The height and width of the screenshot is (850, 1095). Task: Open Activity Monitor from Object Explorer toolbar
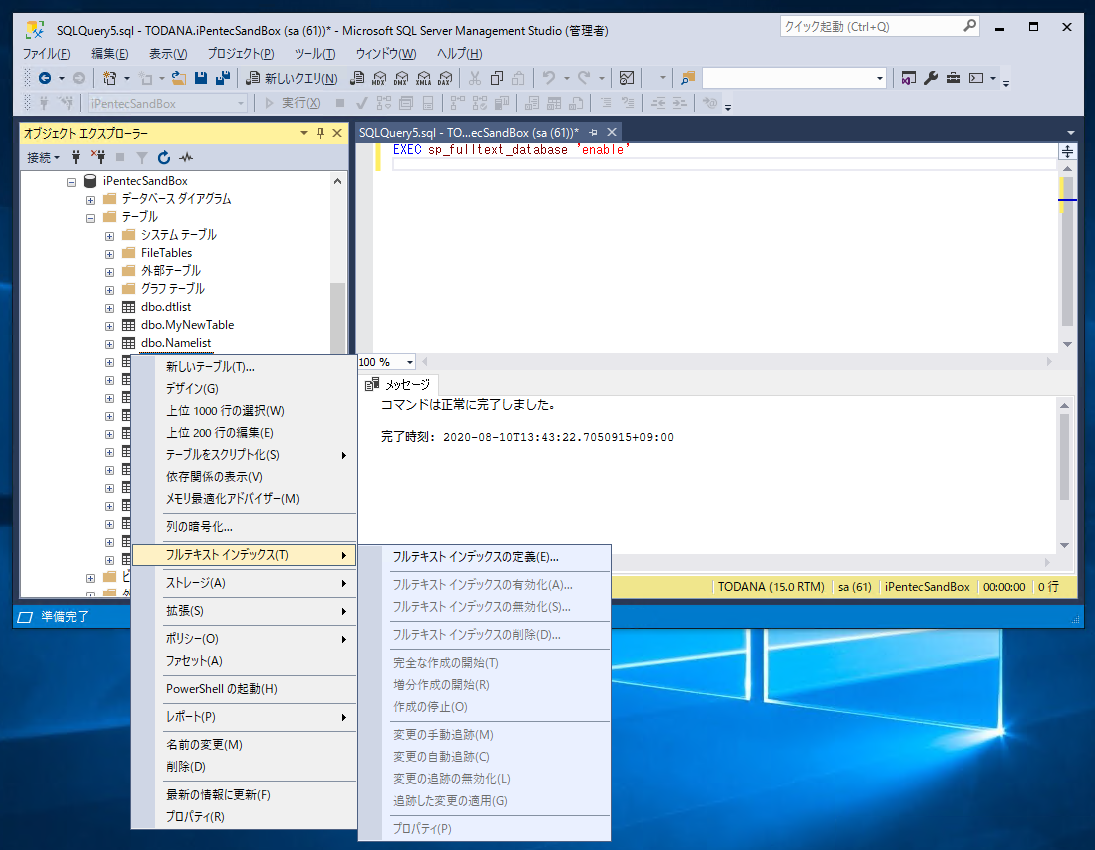pos(187,156)
